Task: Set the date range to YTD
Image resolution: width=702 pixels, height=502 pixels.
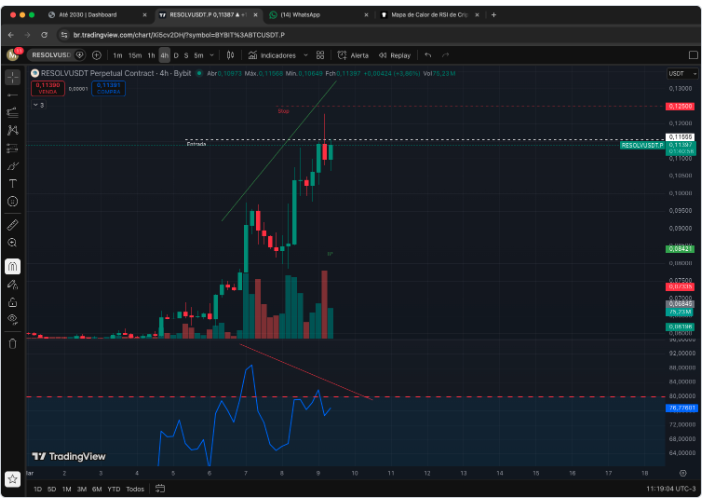Action: [x=113, y=489]
